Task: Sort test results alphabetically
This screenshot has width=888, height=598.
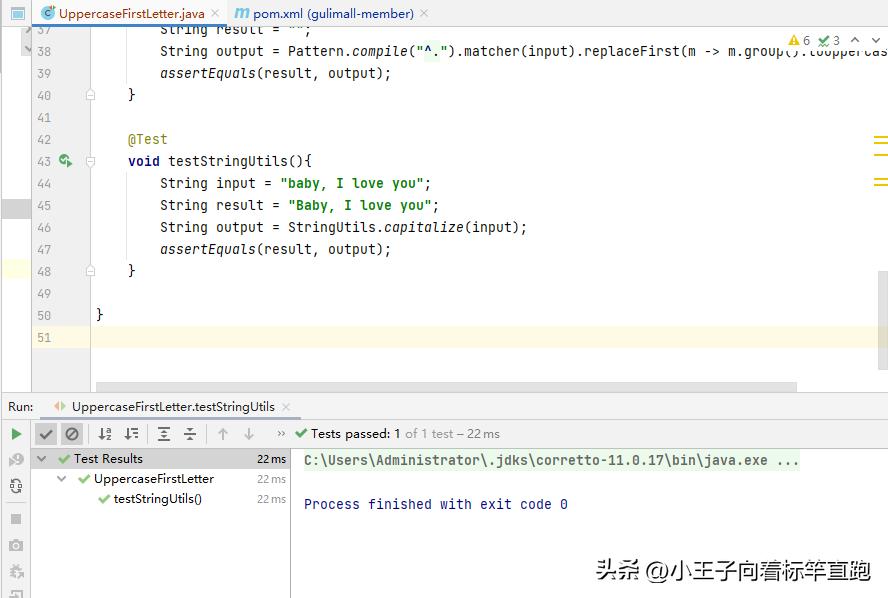Action: [x=105, y=434]
